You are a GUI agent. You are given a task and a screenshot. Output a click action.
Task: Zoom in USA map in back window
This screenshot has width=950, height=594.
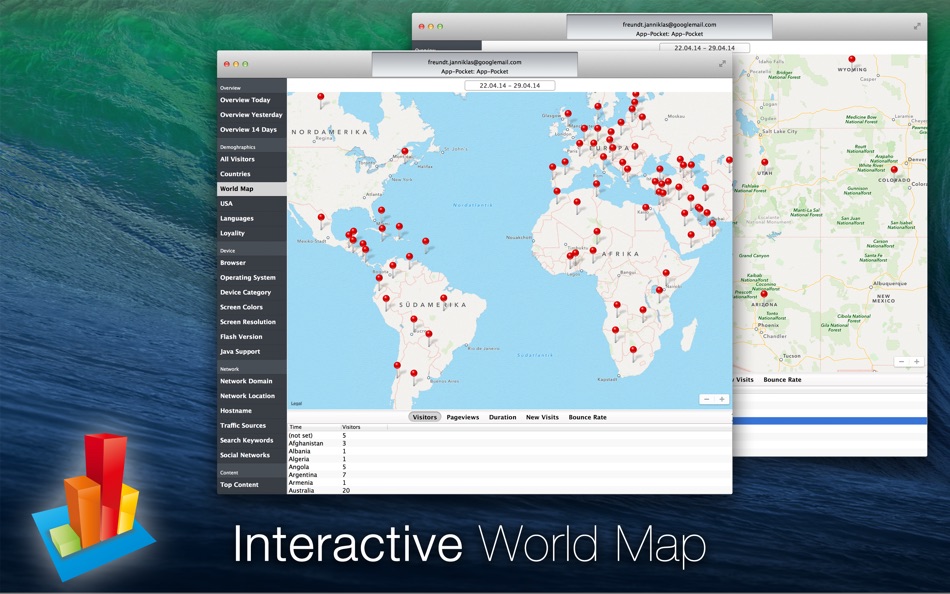click(917, 361)
